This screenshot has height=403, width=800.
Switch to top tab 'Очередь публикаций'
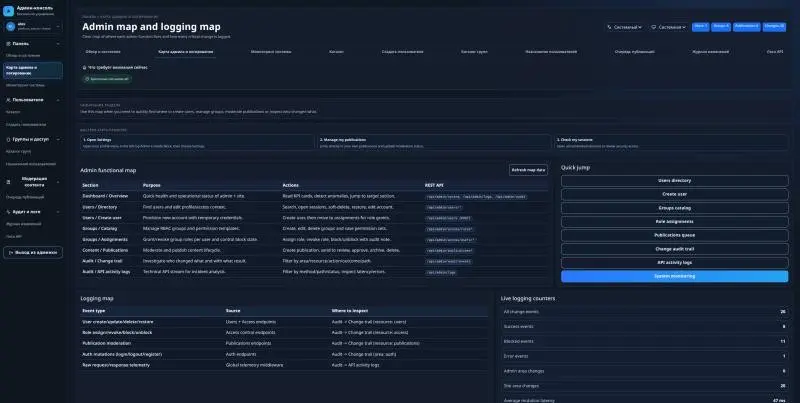coord(635,52)
